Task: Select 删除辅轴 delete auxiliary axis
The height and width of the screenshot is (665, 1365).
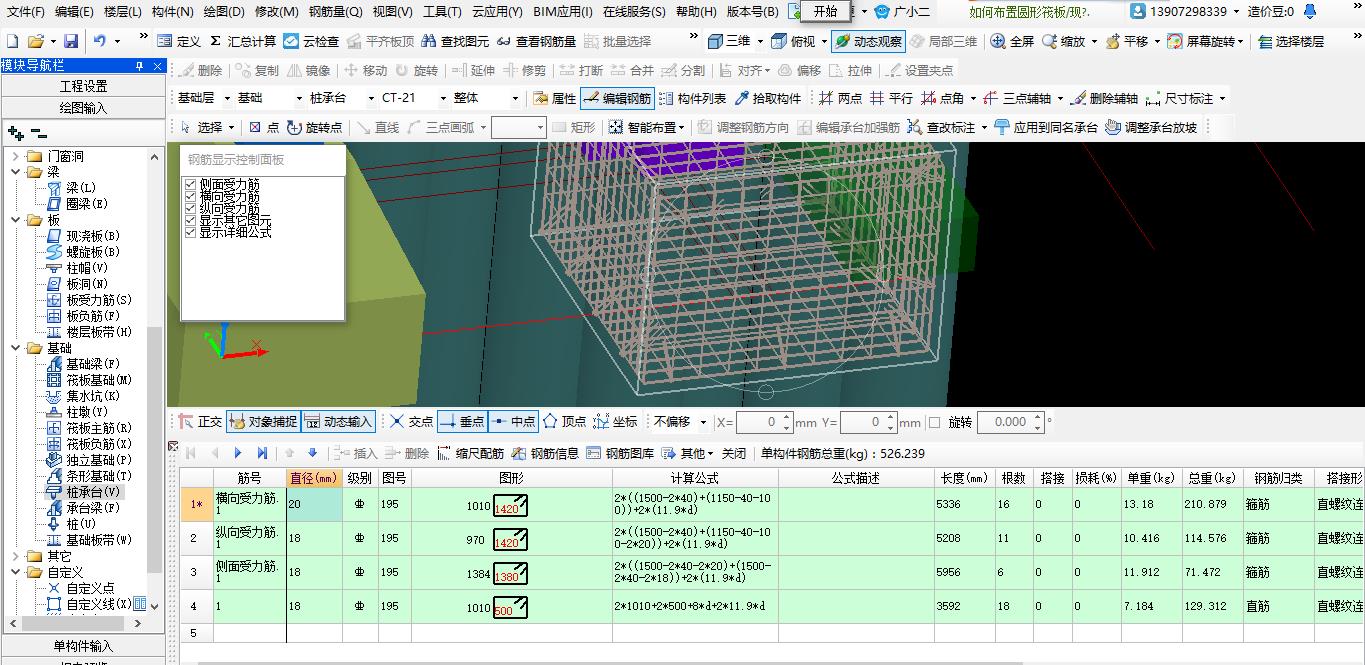Action: 1103,98
